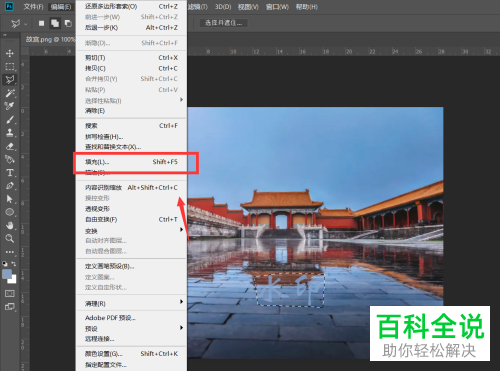500x371 pixels.
Task: Choose 清除(E) menu item
Action: 131,111
